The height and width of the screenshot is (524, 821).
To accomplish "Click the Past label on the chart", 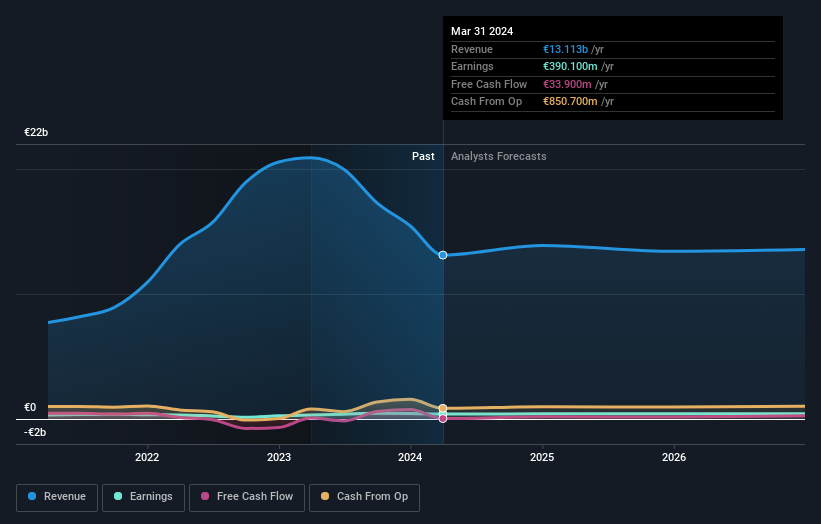I will 423,156.
